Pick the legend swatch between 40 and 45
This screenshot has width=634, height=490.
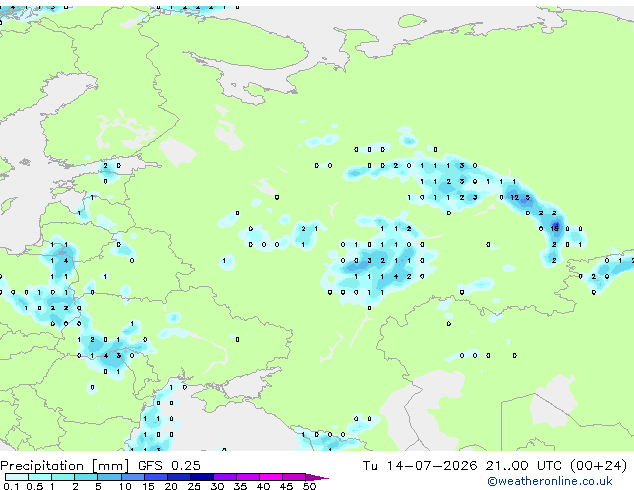(x=271, y=477)
